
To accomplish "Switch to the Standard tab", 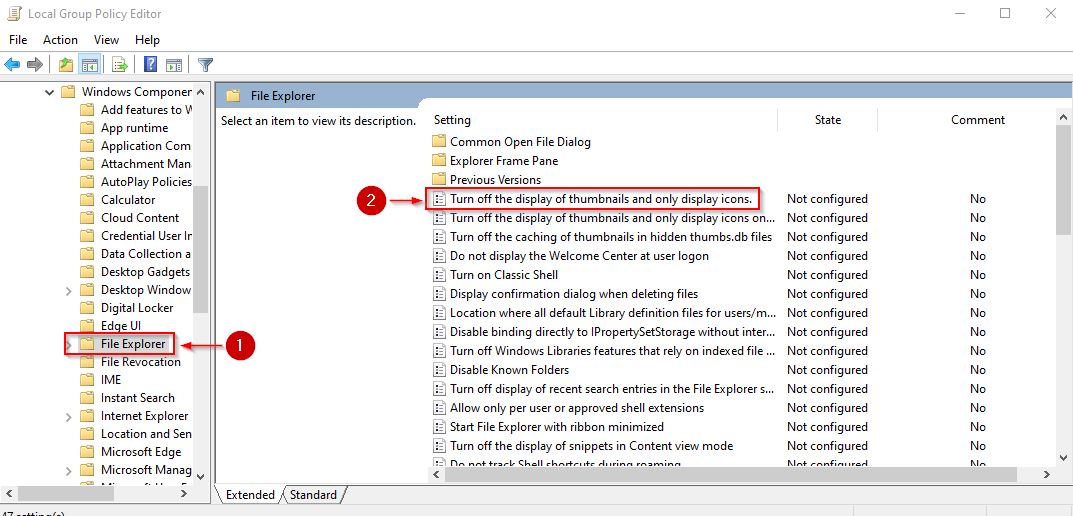I will (313, 495).
